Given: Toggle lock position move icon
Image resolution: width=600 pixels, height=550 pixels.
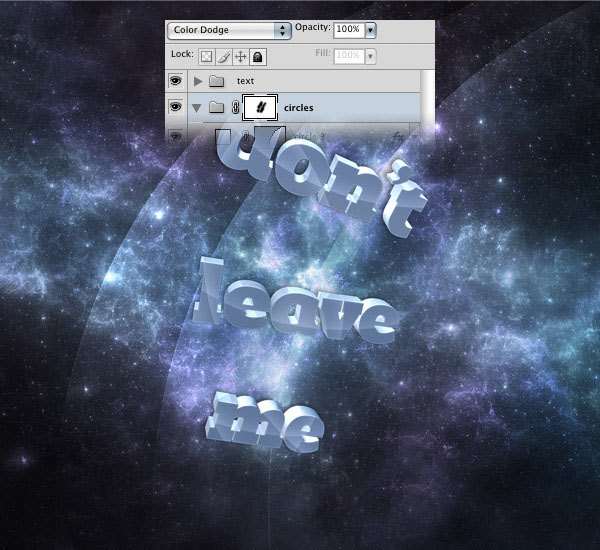Looking at the screenshot, I should 240,57.
